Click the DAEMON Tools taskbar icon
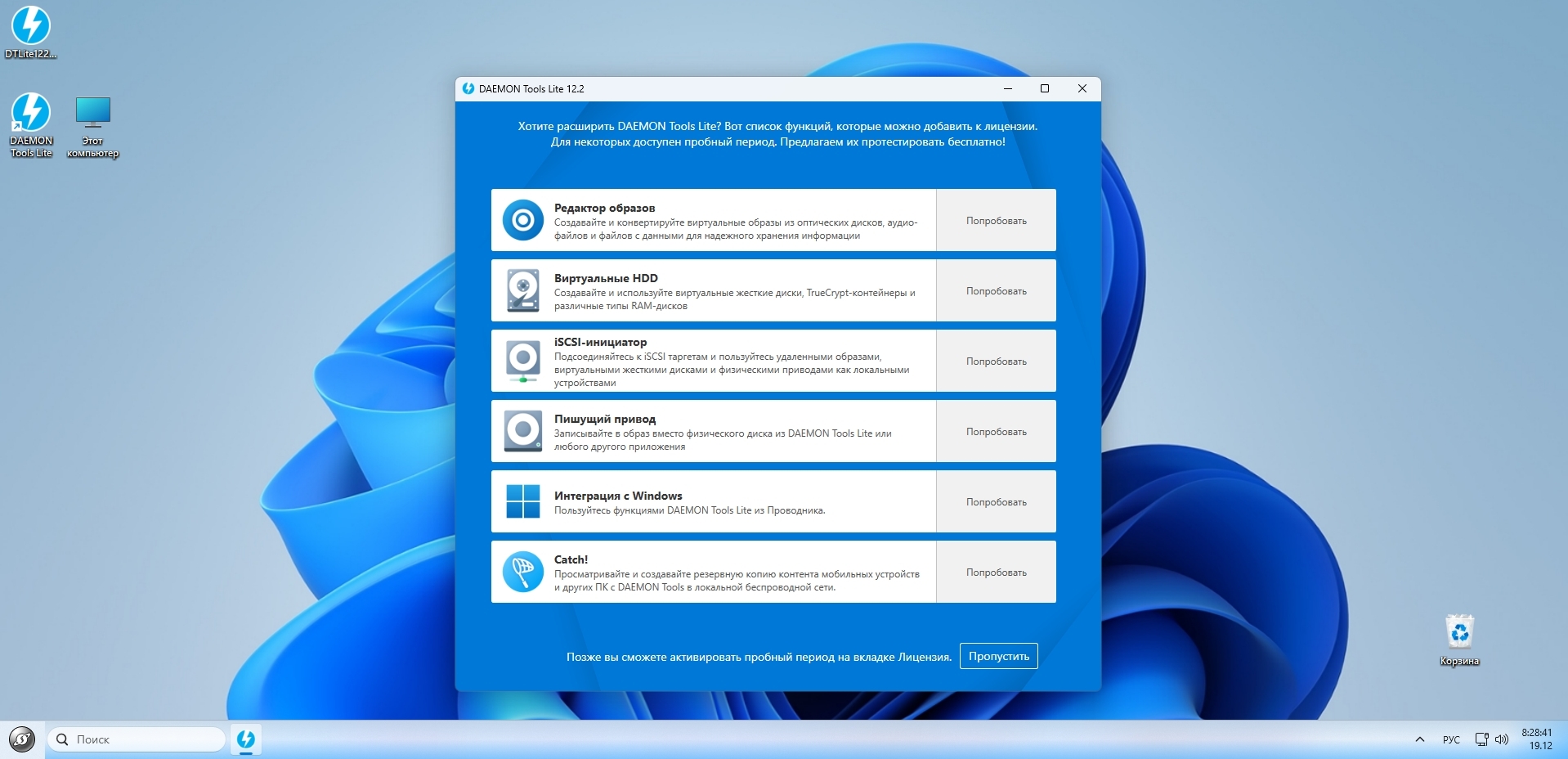 (x=245, y=739)
